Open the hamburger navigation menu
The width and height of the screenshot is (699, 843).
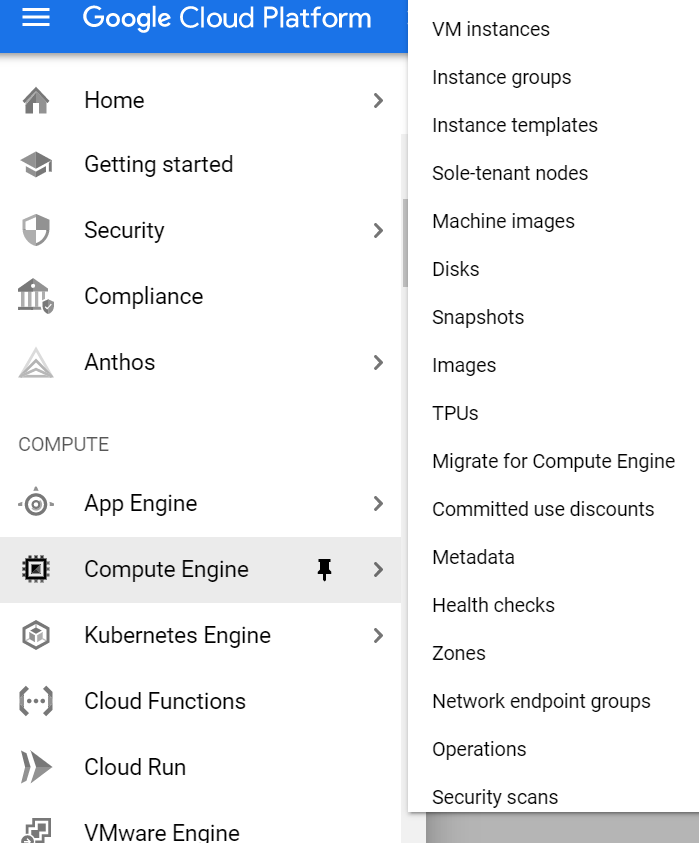(36, 18)
